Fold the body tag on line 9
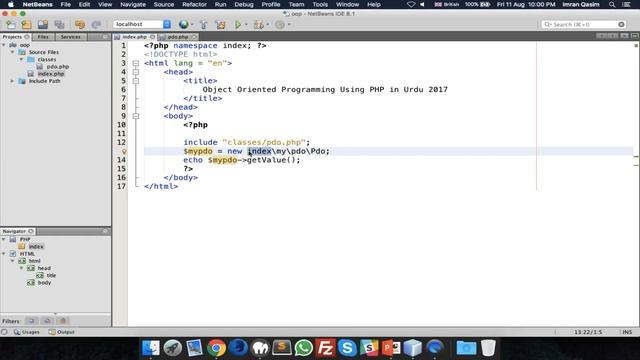 (136, 116)
